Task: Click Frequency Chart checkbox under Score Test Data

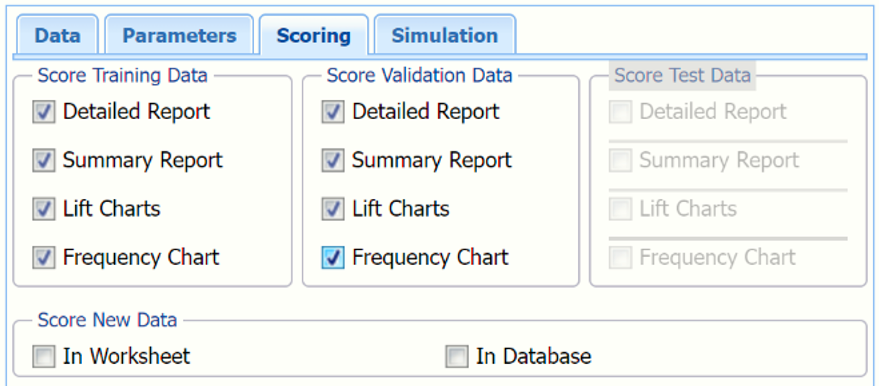Action: (621, 258)
